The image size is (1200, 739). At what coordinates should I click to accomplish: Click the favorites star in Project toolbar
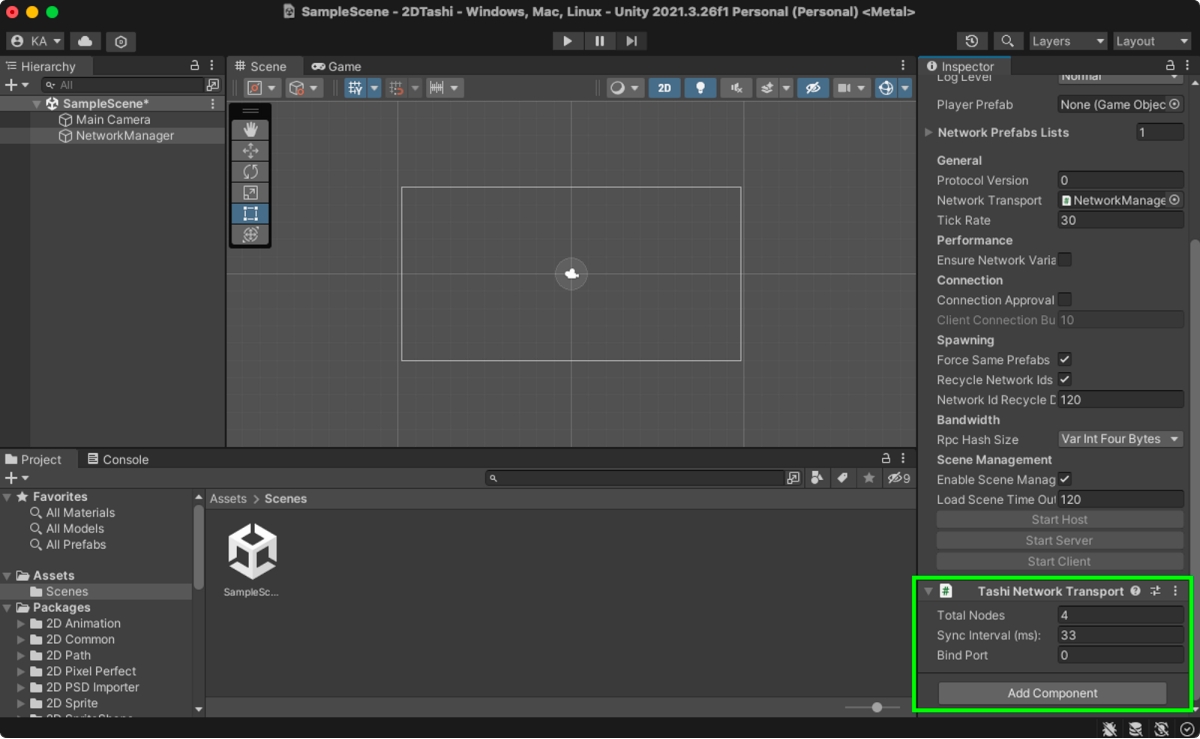click(869, 478)
